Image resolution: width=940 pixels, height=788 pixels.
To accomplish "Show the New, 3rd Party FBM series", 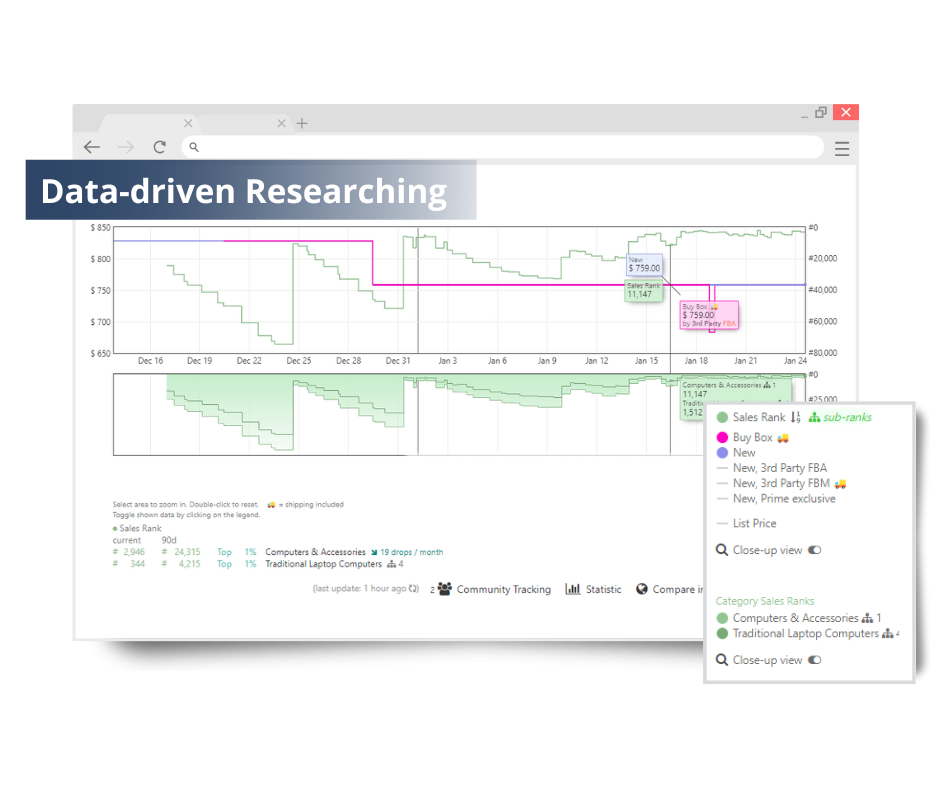I will (x=782, y=483).
